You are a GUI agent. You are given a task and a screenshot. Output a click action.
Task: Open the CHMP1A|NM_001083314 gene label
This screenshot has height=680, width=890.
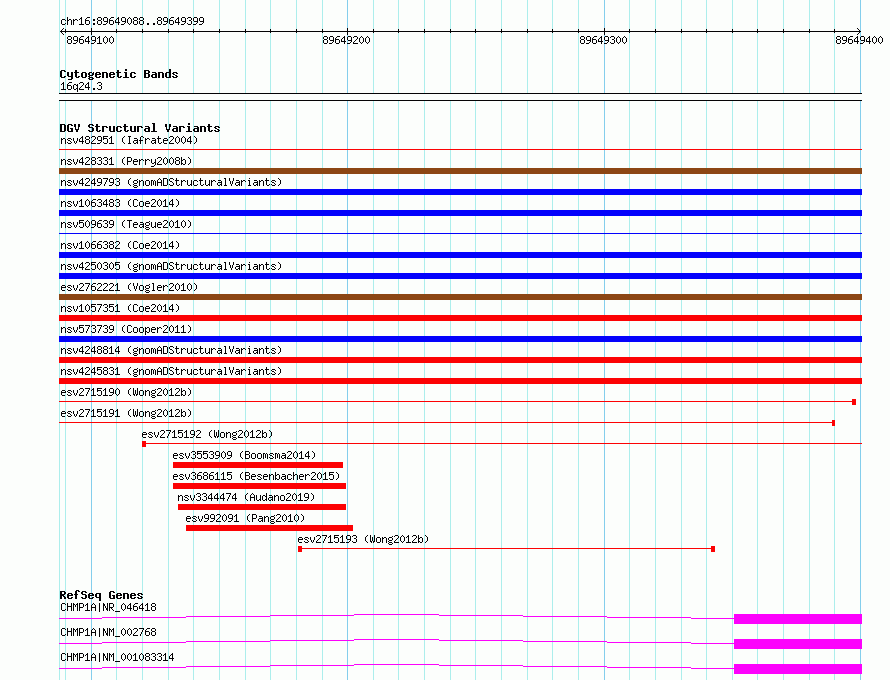[117, 657]
